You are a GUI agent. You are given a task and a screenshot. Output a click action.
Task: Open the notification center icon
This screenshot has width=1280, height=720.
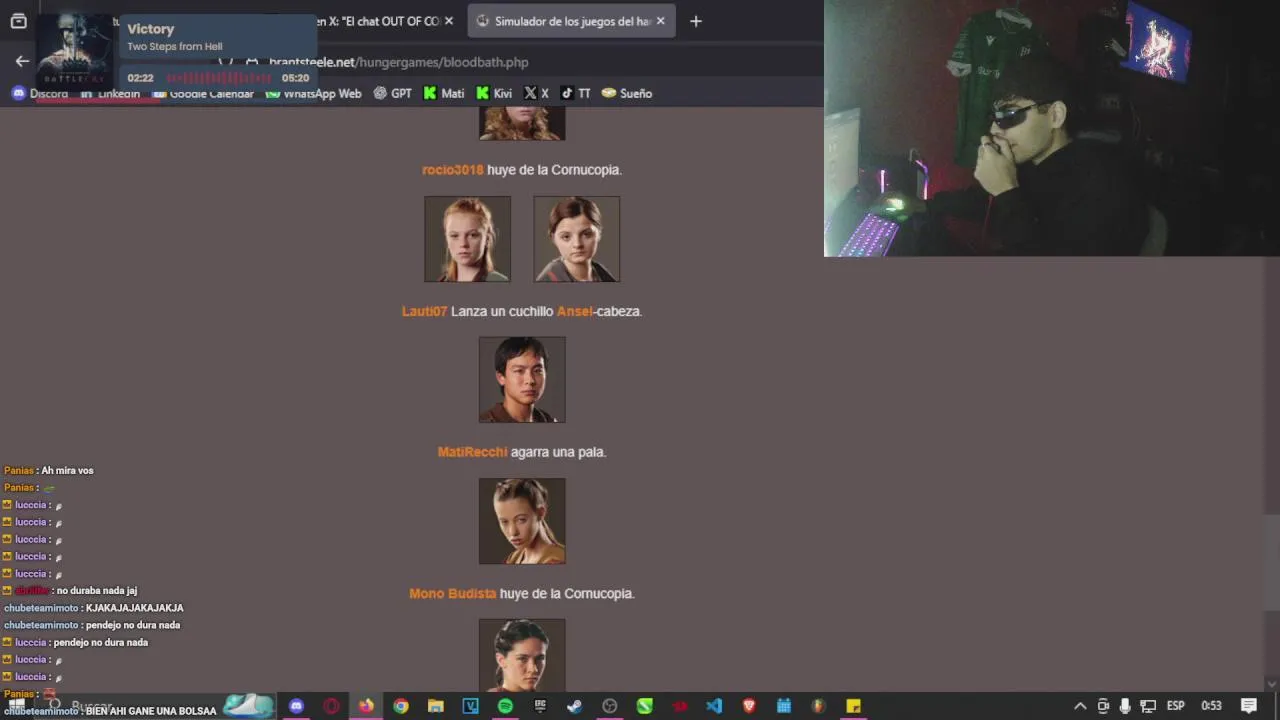point(1249,706)
